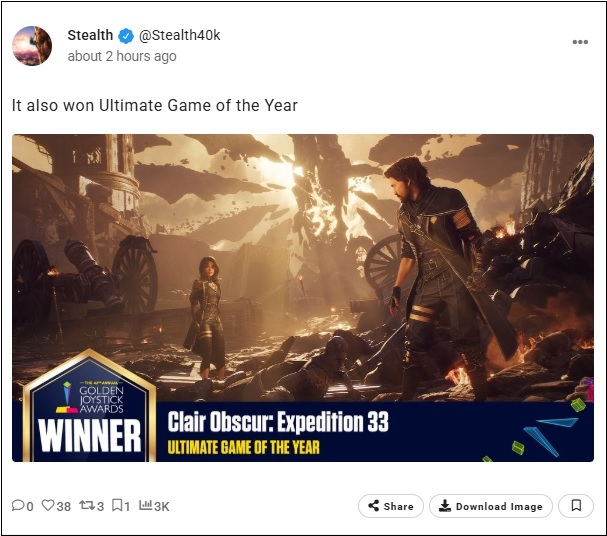Open the @Stealth40k handle link

point(179,35)
